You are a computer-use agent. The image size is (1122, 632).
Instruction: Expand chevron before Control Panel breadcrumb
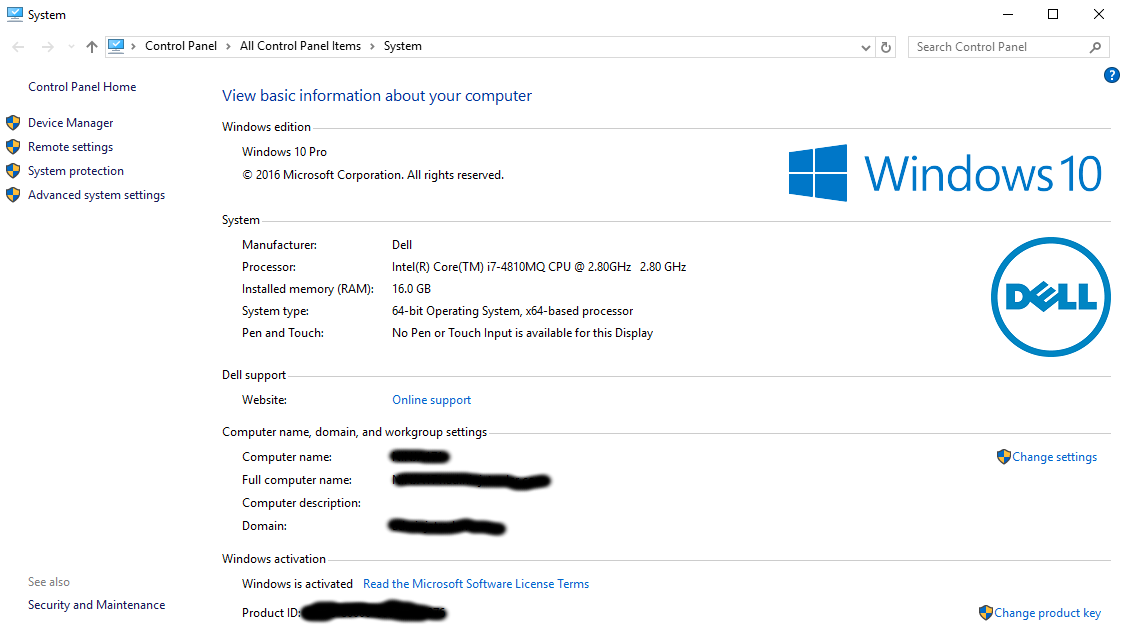(133, 47)
